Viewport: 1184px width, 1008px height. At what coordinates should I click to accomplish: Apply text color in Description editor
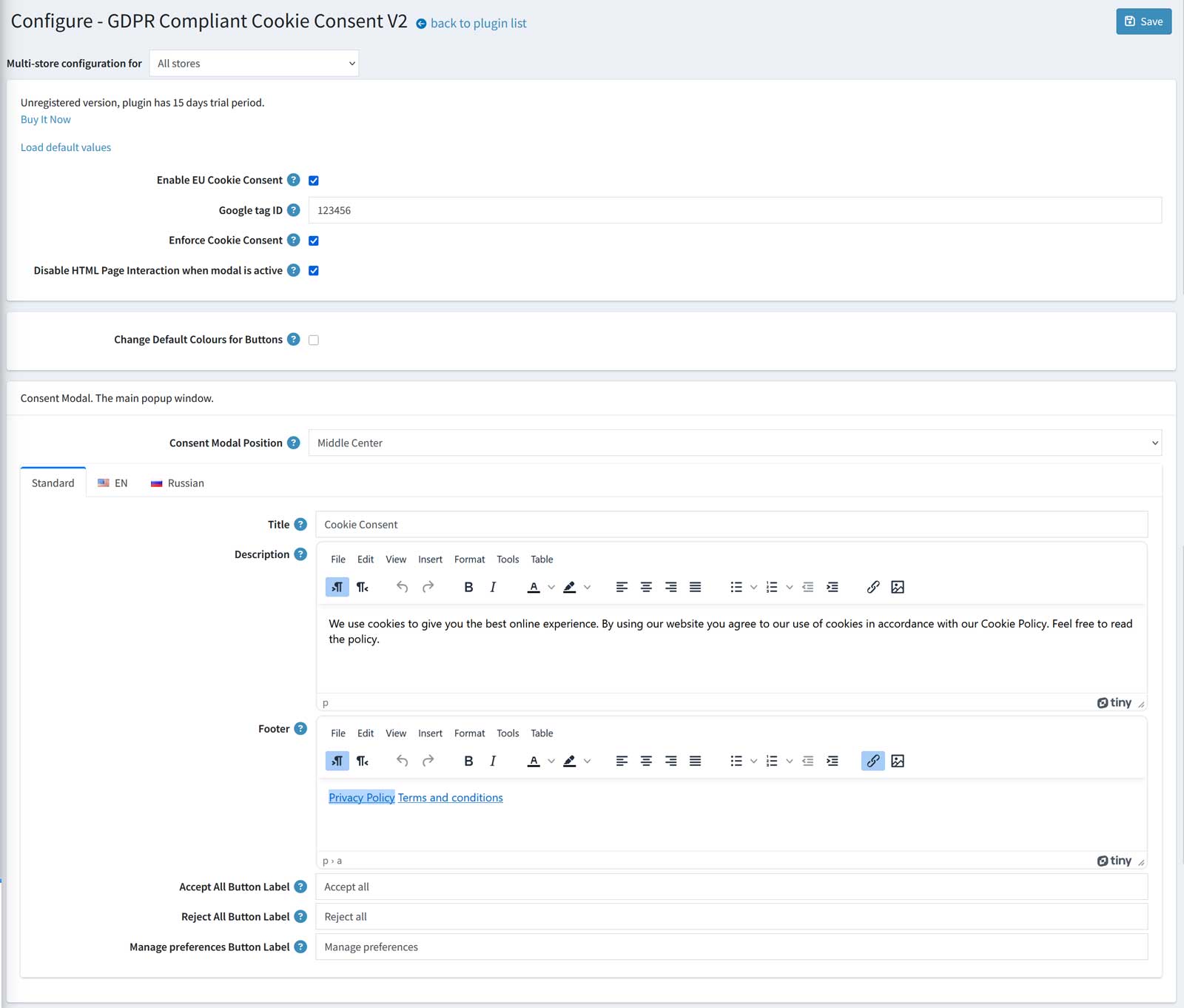[534, 587]
